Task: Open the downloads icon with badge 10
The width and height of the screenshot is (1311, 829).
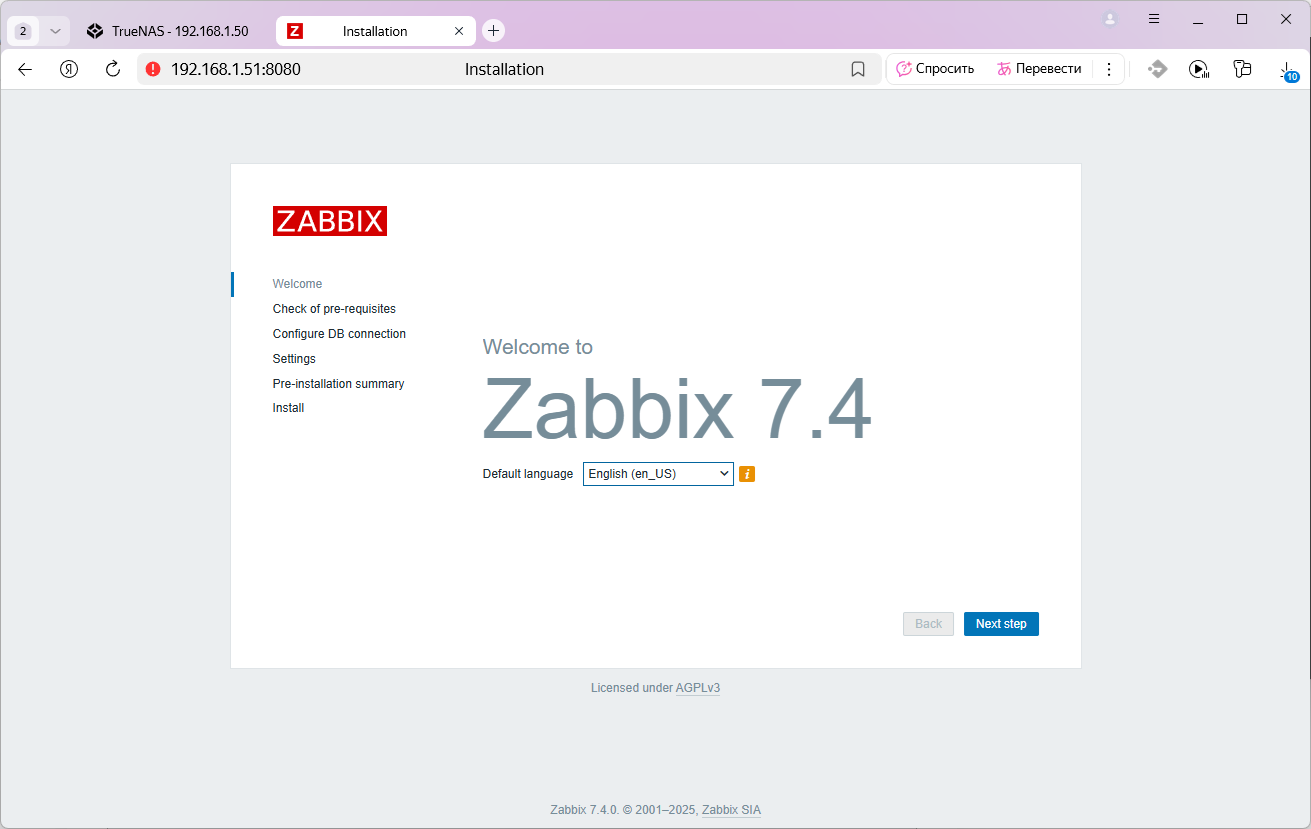Action: pyautogui.click(x=1287, y=70)
